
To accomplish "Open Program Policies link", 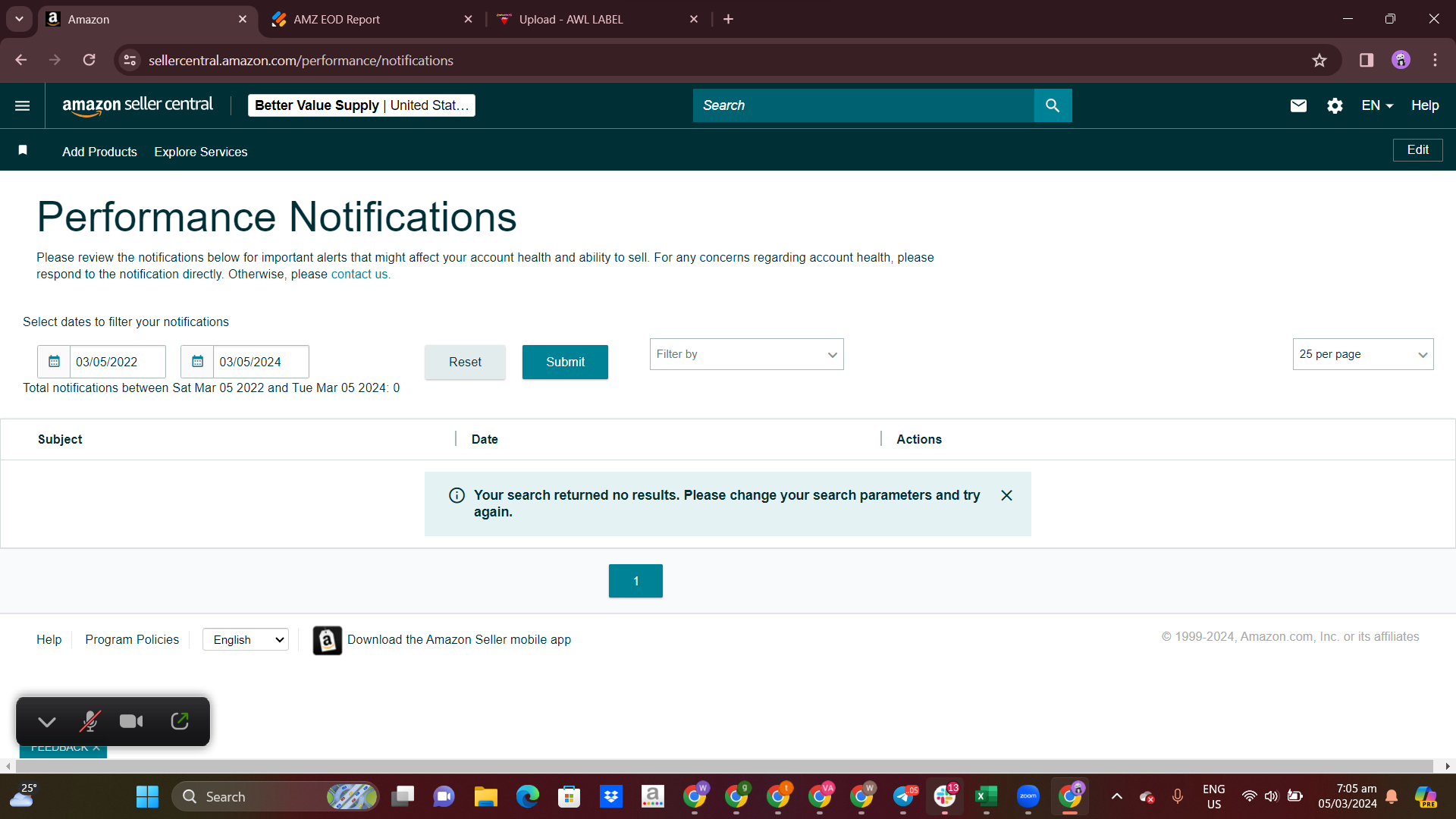I will [x=132, y=639].
